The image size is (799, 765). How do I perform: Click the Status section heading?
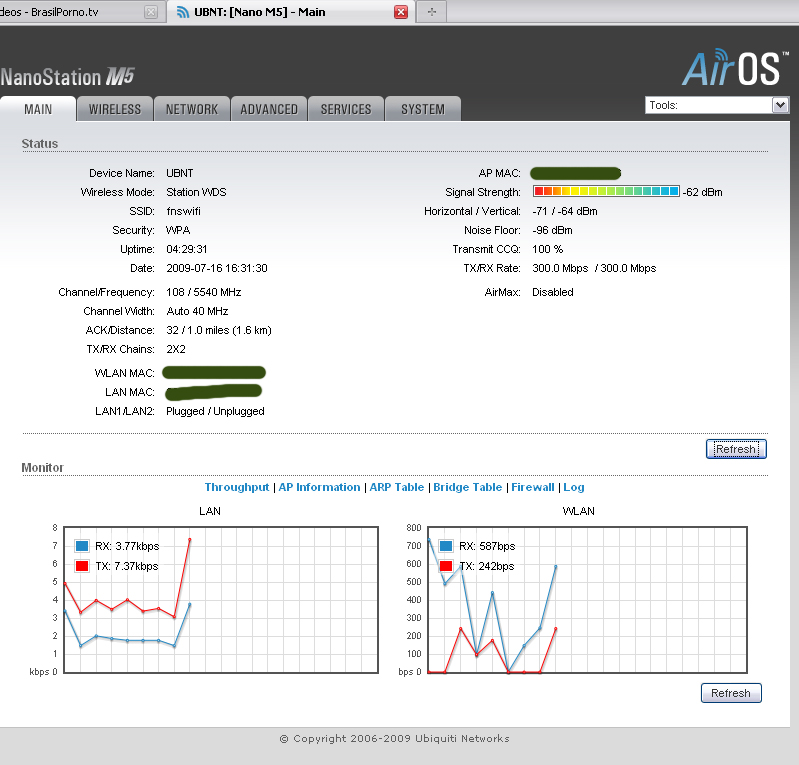[x=40, y=144]
